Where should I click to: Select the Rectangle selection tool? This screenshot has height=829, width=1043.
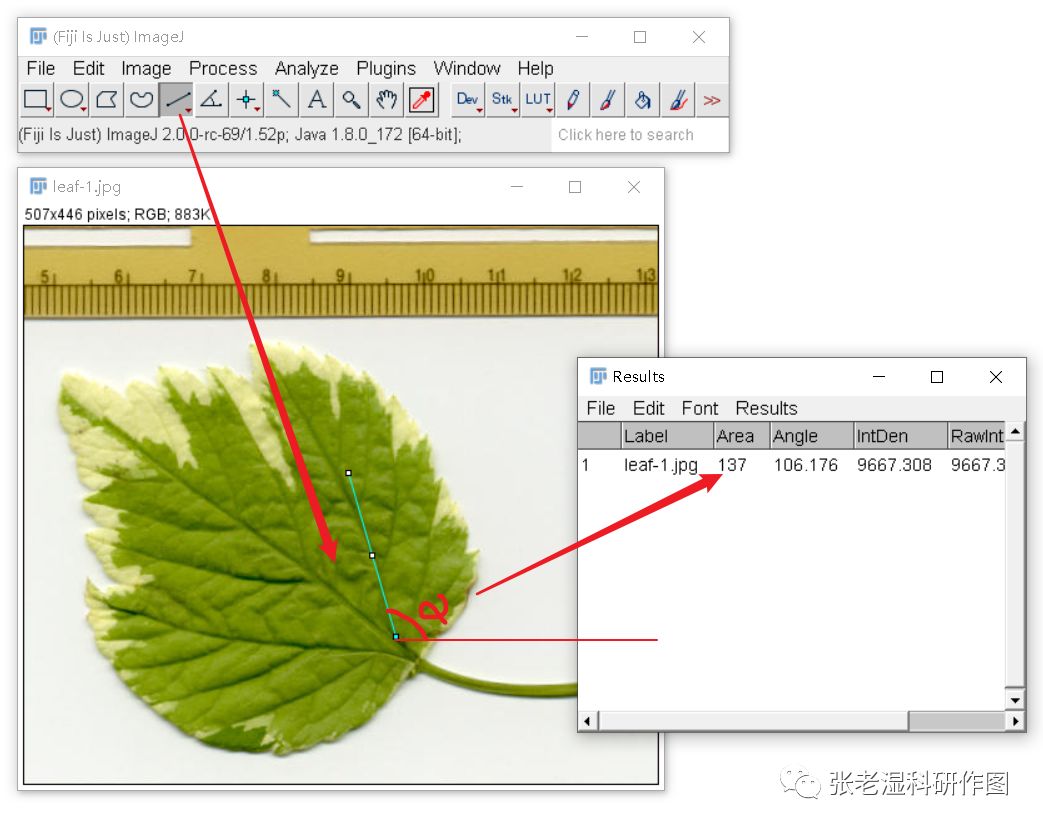click(37, 100)
